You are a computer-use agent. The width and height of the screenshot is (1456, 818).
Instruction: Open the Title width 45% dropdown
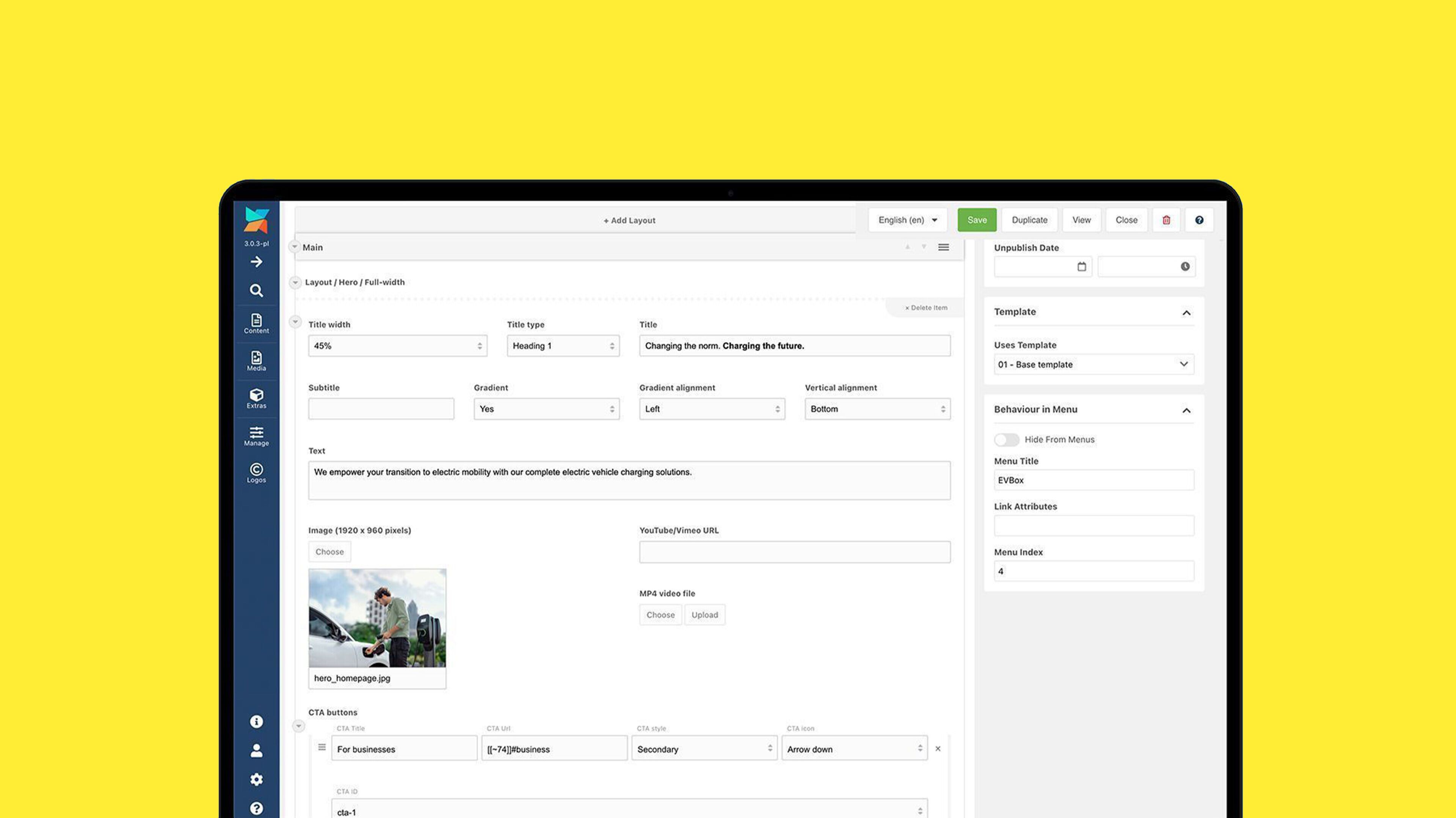397,345
